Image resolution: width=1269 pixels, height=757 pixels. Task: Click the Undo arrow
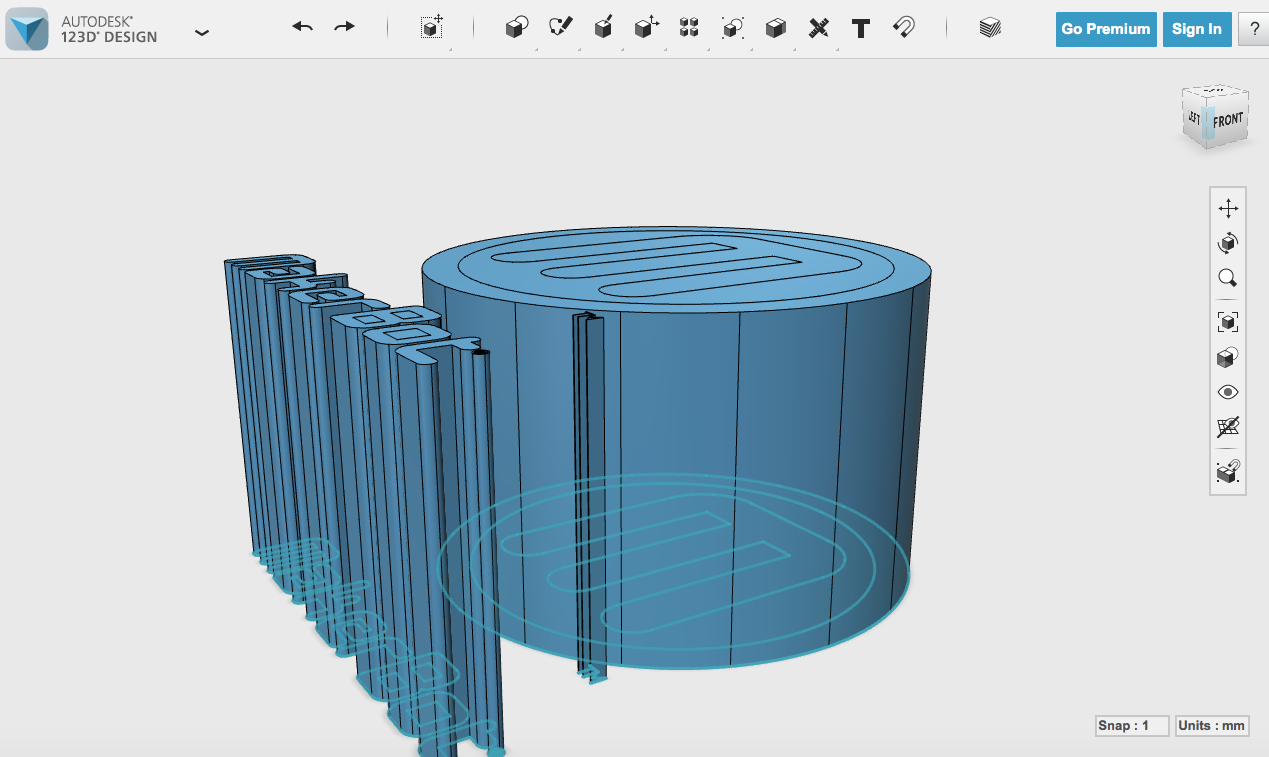pos(303,27)
